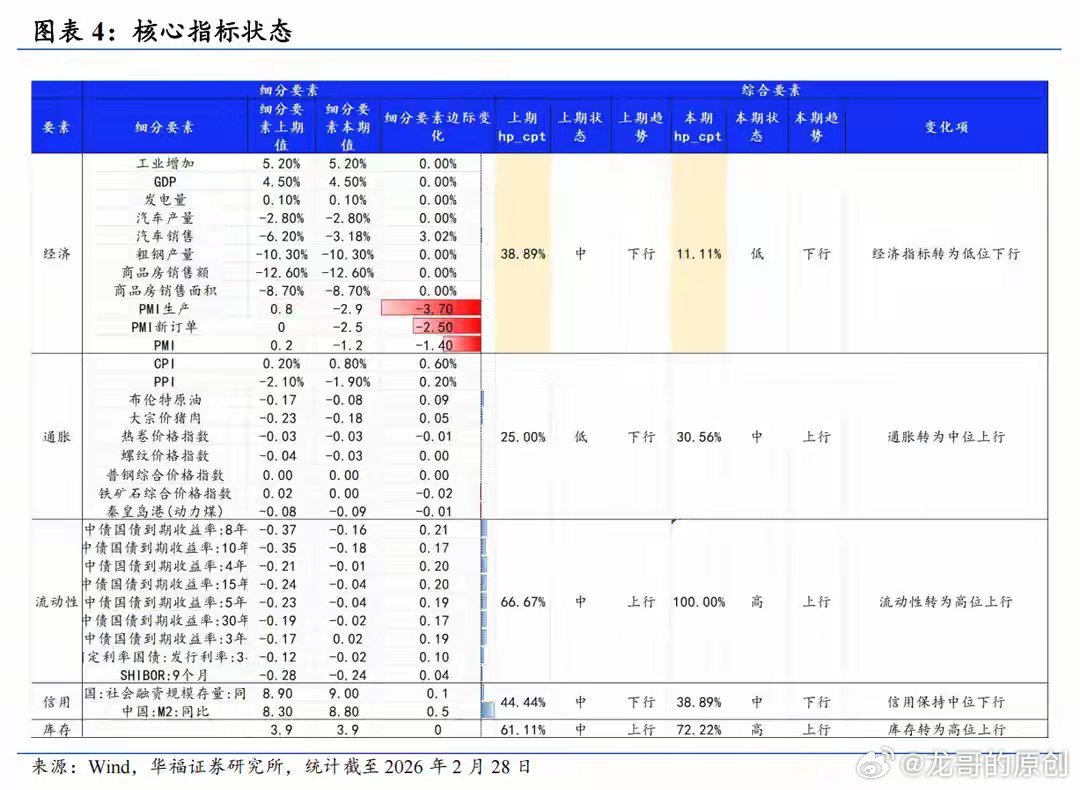
Task: Click the 发电量 row label
Action: [x=165, y=200]
